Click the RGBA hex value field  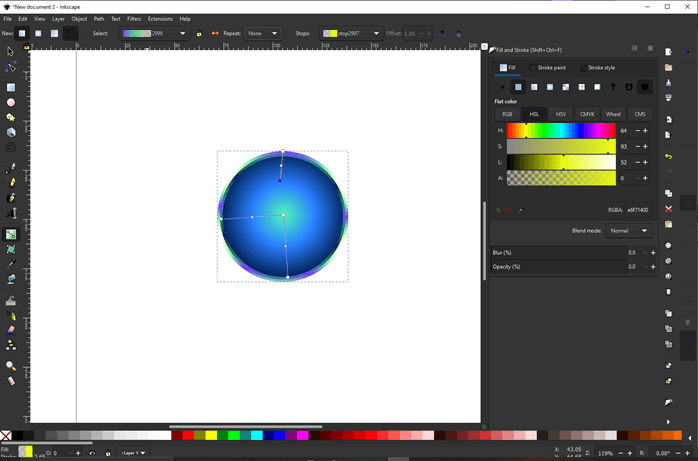pyautogui.click(x=638, y=210)
